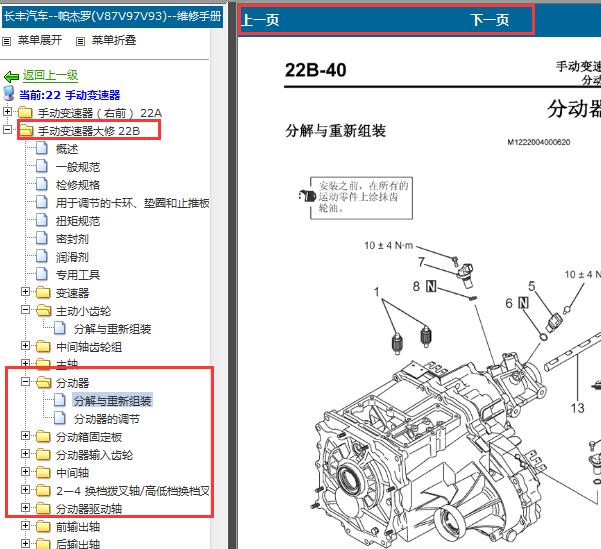Select the 变速器 folder
This screenshot has height=549, width=601.
pos(72,293)
